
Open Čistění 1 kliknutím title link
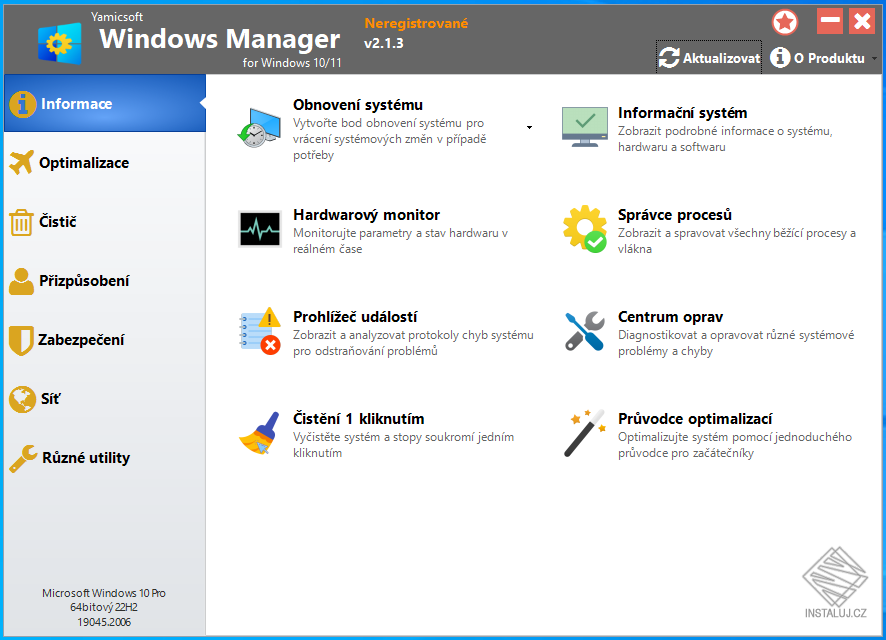358,419
